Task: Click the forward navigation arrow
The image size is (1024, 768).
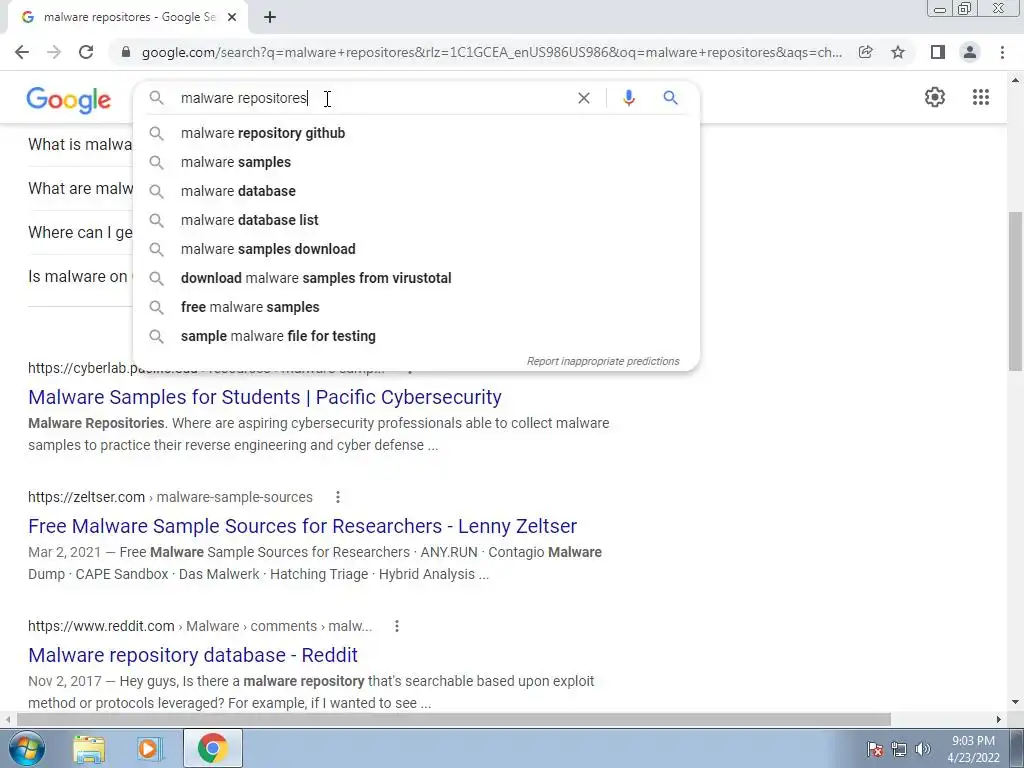Action: point(54,52)
